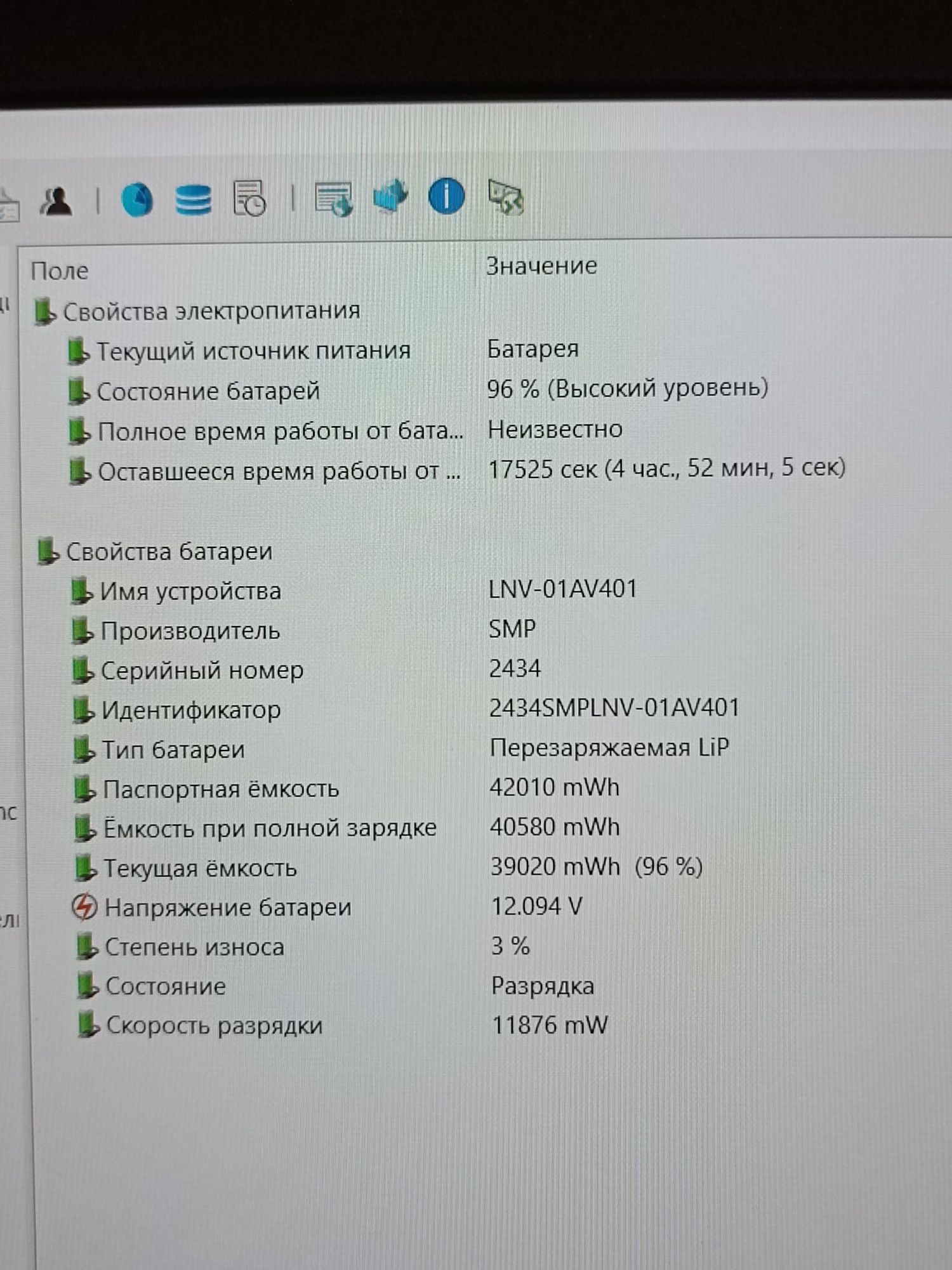Click the value LNV-01AV401

pyautogui.click(x=563, y=589)
